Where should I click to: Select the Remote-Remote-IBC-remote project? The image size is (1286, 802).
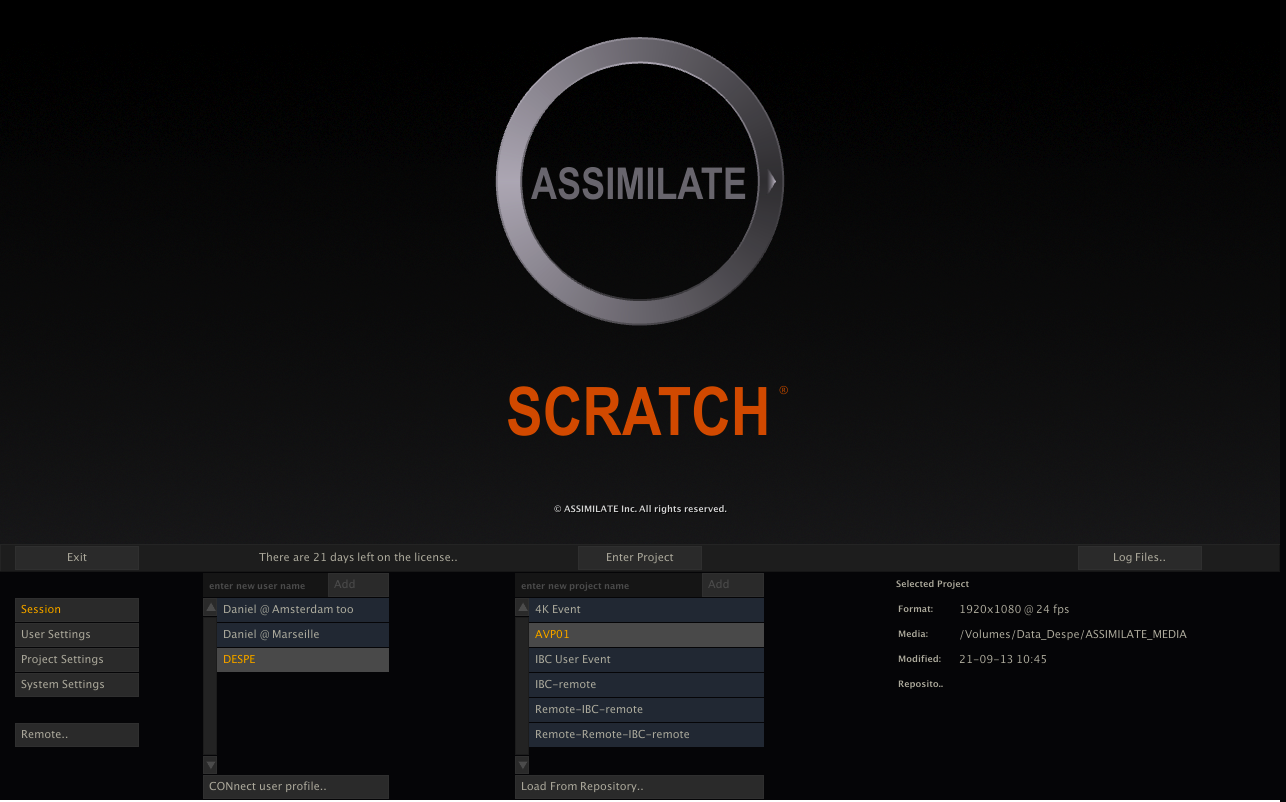pos(646,734)
